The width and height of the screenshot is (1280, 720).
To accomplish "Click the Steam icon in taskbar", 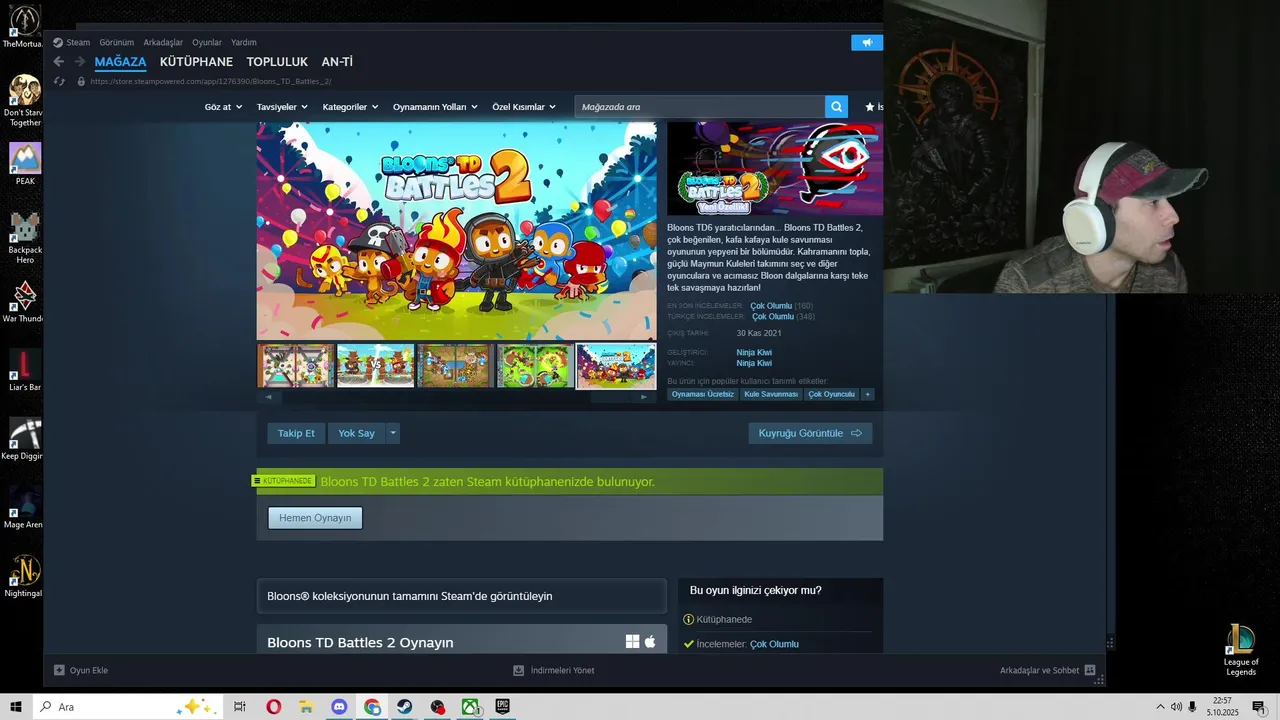I will pos(405,707).
